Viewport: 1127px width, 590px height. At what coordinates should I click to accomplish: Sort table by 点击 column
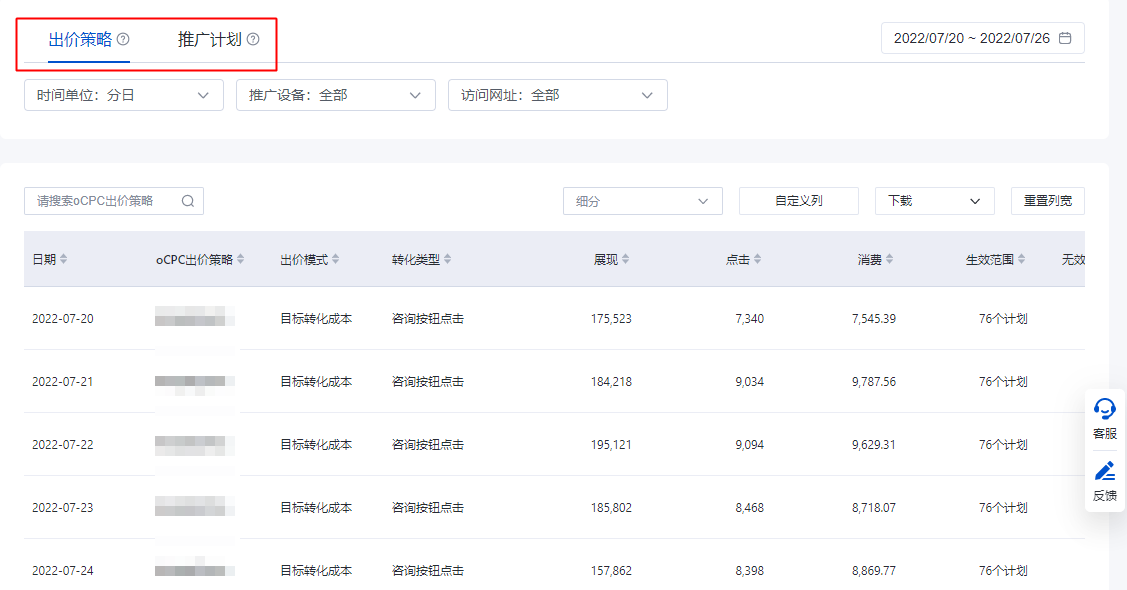pos(757,260)
